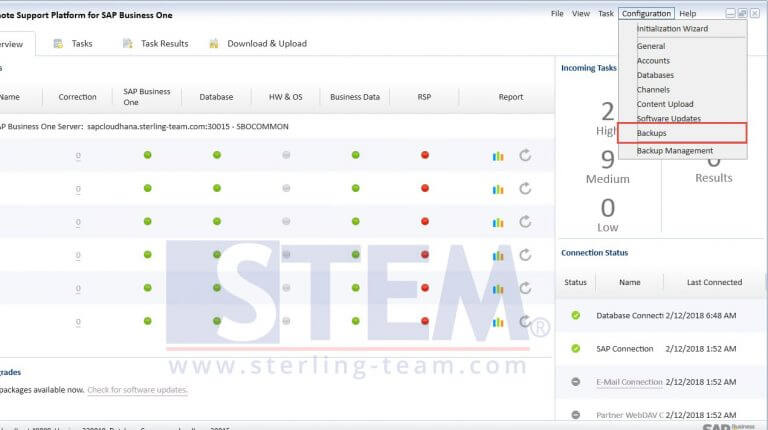Image resolution: width=768 pixels, height=430 pixels.
Task: Click the Help menu
Action: click(x=688, y=14)
